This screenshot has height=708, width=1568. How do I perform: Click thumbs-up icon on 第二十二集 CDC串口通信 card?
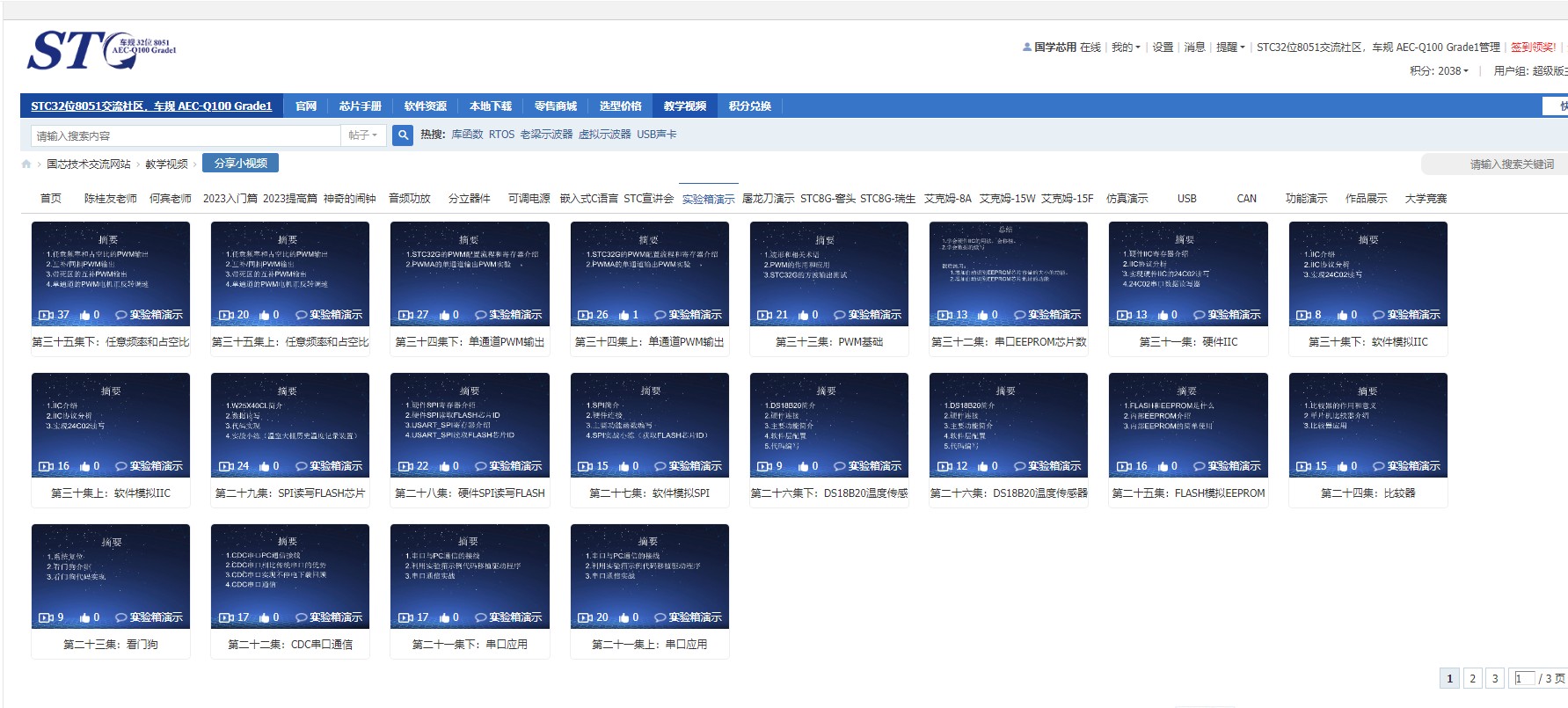click(265, 617)
